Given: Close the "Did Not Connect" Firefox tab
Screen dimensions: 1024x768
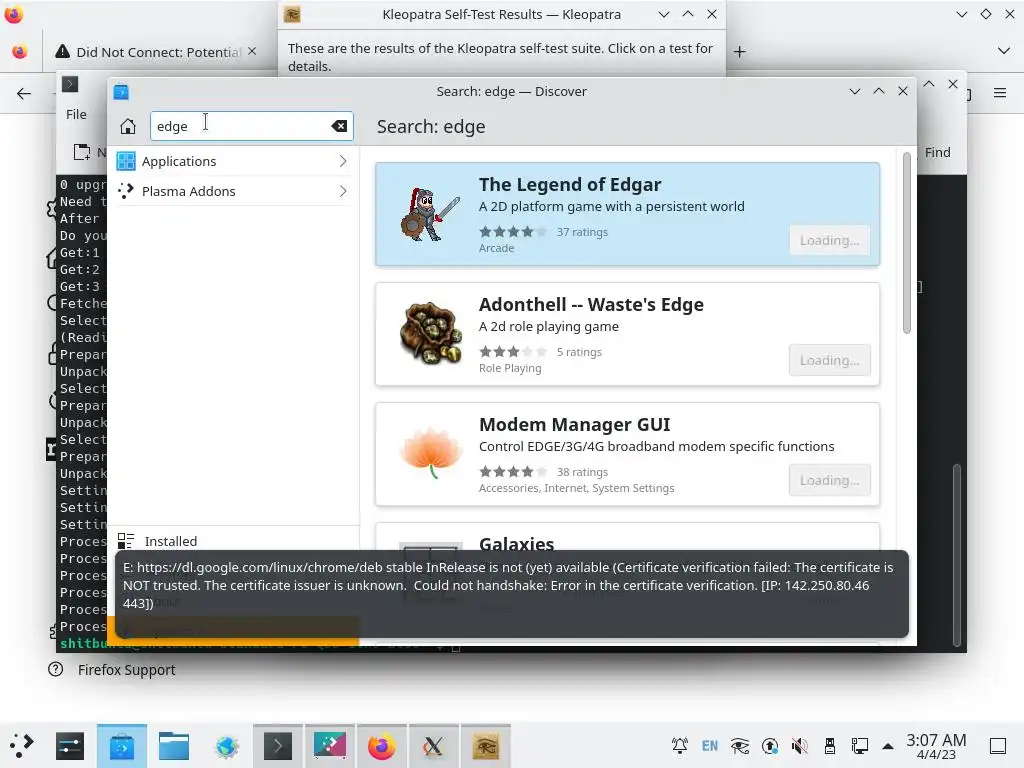Looking at the screenshot, I should click(252, 51).
